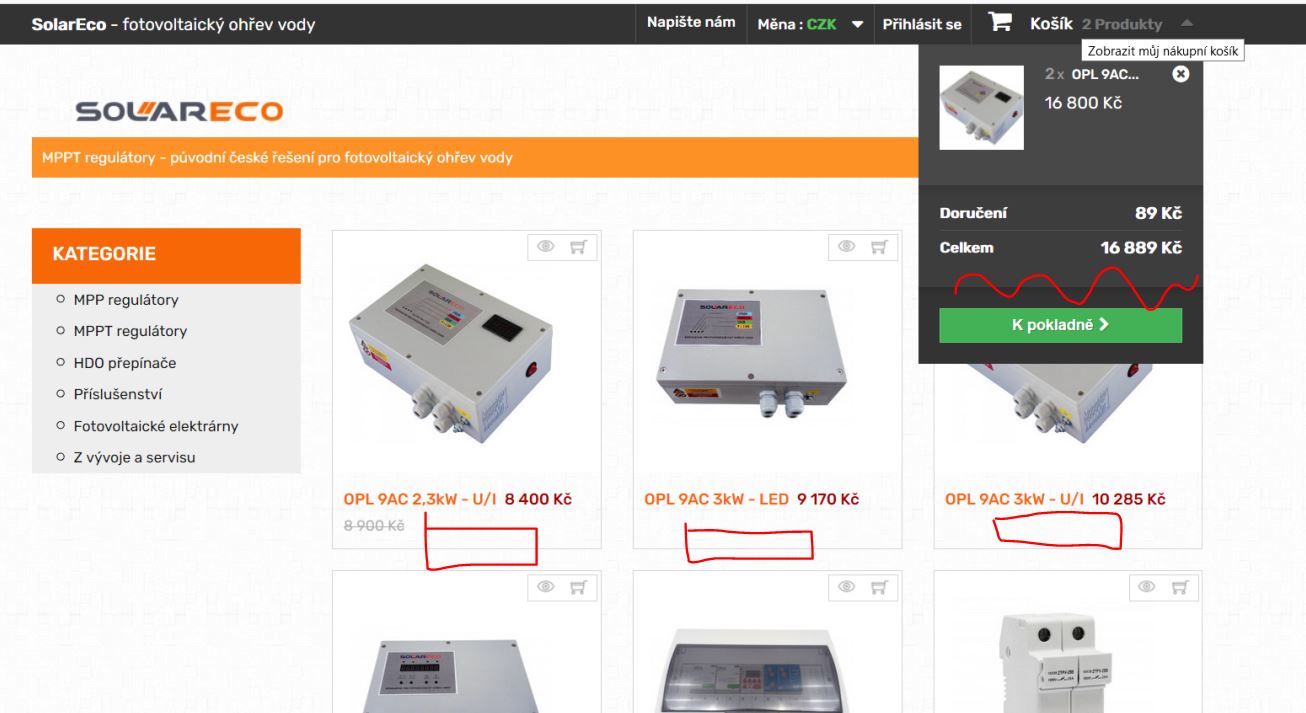The height and width of the screenshot is (713, 1306).
Task: Open MPPT regulátory category
Action: (x=130, y=331)
